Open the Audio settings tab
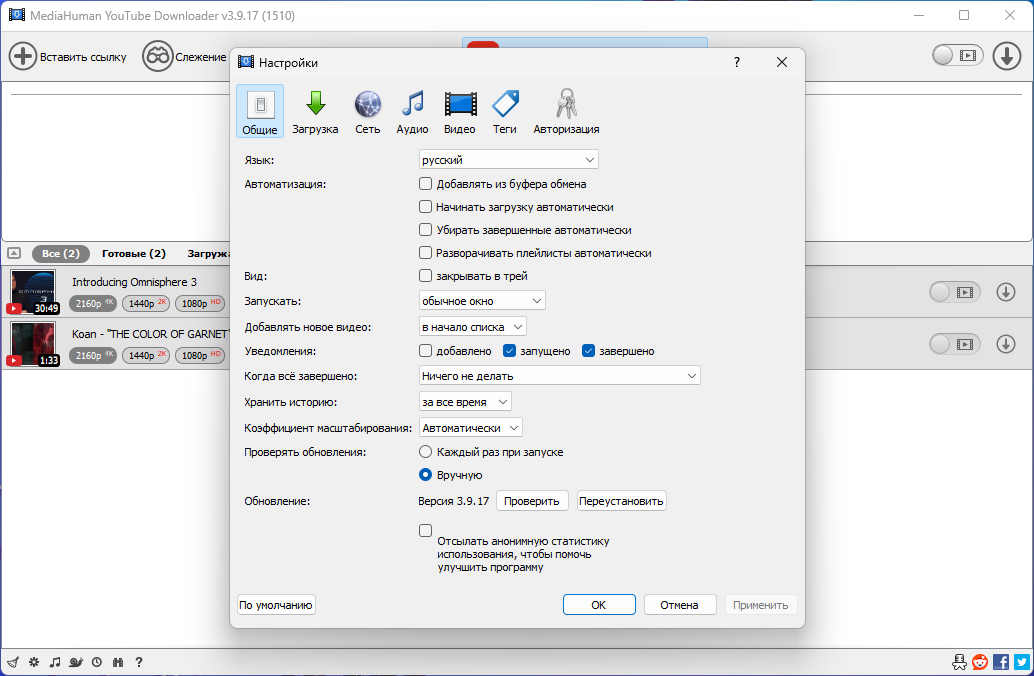1034x676 pixels. [412, 111]
